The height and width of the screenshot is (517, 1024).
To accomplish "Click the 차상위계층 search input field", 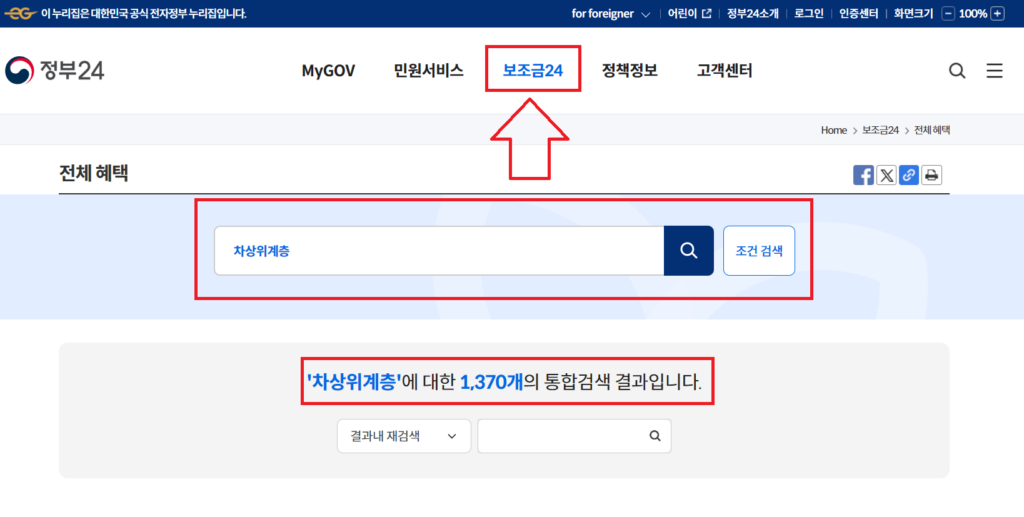I will coord(438,250).
